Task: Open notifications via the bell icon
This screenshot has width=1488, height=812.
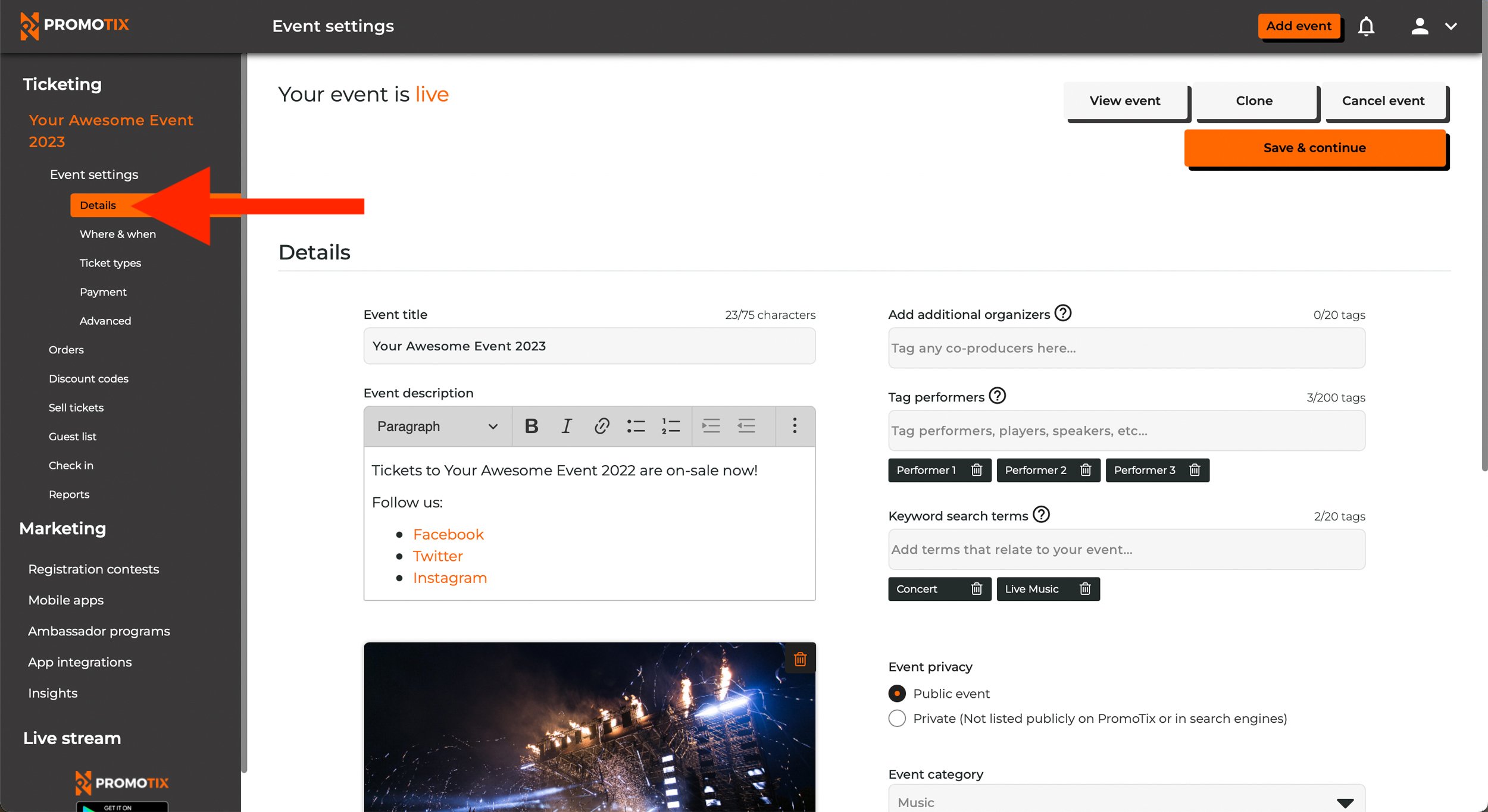Action: (1366, 26)
